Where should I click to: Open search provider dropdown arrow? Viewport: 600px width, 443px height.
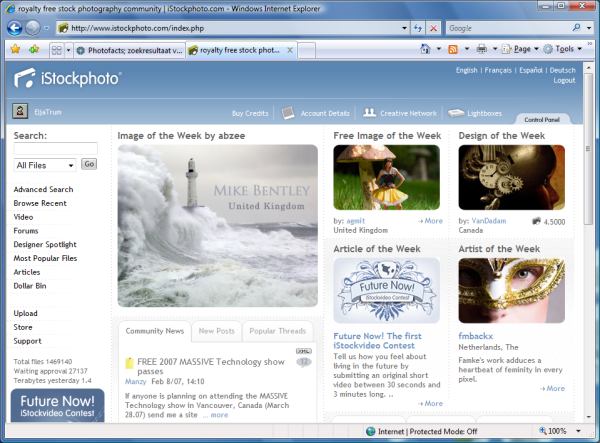click(589, 28)
